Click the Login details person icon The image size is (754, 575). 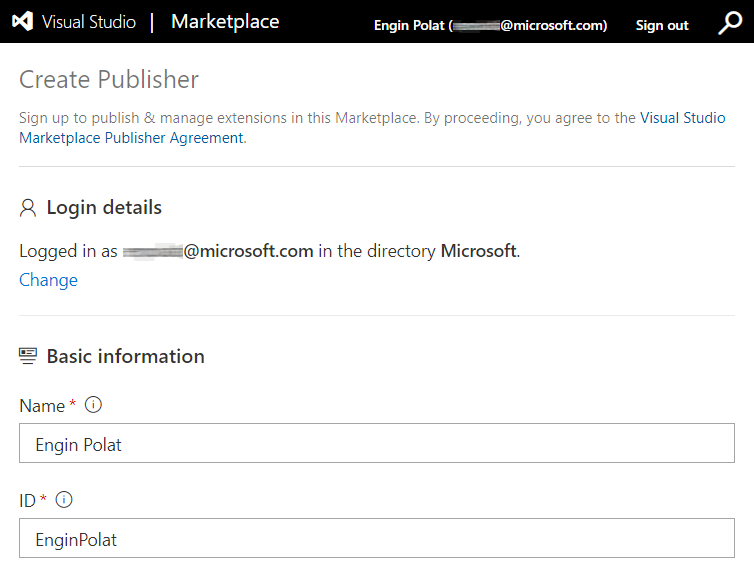[x=28, y=208]
